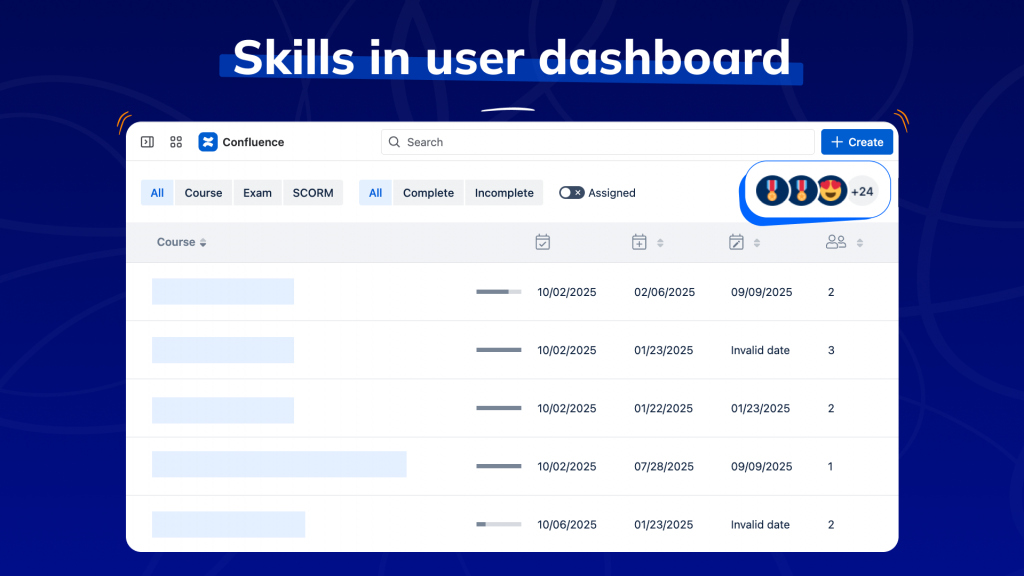Click the people icon column header
Viewport: 1024px width, 576px height.
(836, 242)
